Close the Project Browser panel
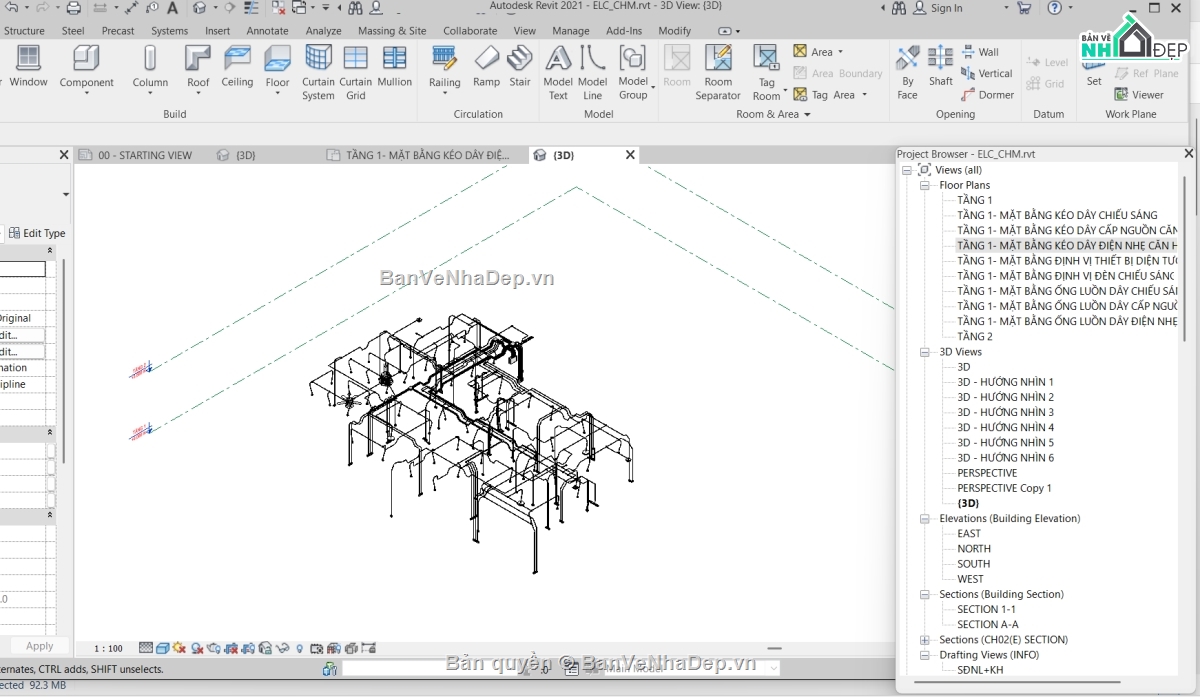The image size is (1200, 697). (1188, 154)
